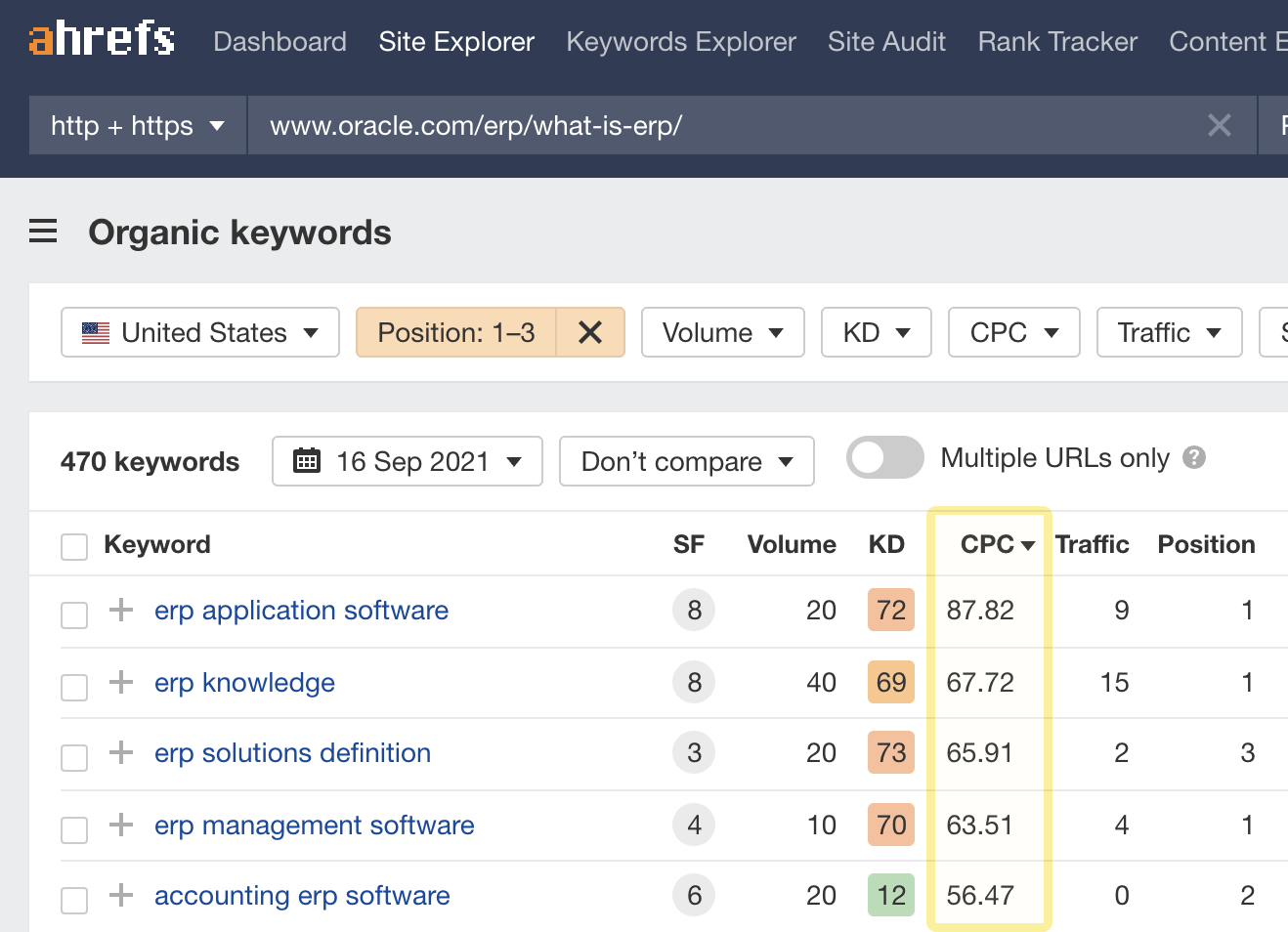Click the SF badge for 'erp management software'
1288x932 pixels.
694,826
